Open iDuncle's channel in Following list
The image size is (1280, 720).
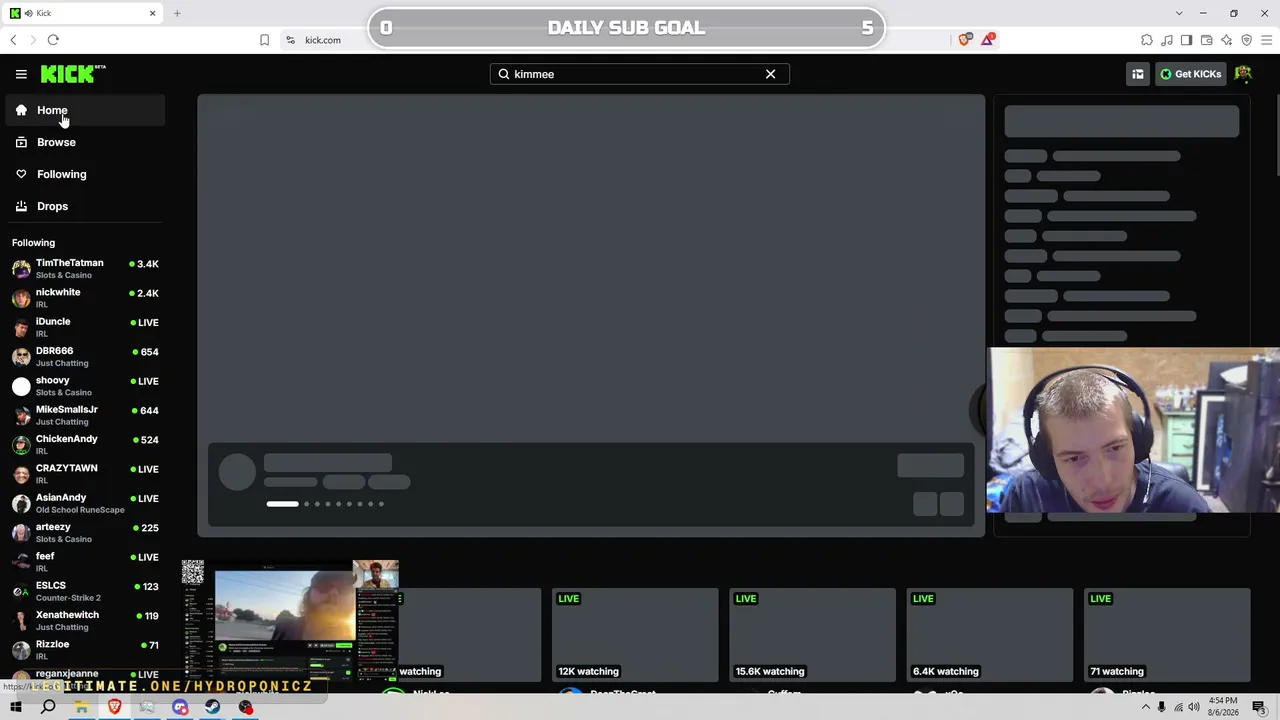[x=85, y=327]
